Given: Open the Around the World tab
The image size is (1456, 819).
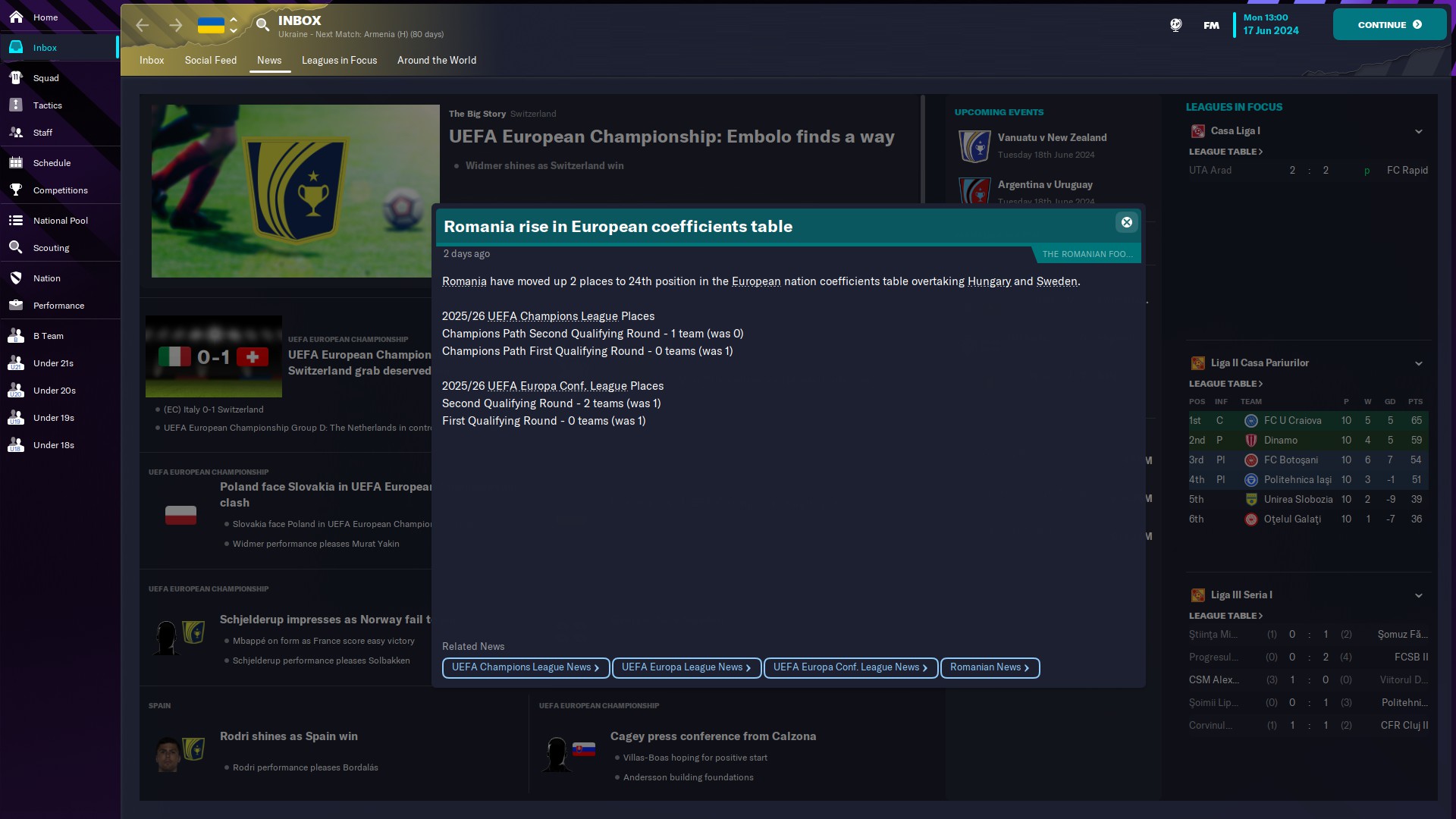Looking at the screenshot, I should pos(437,61).
